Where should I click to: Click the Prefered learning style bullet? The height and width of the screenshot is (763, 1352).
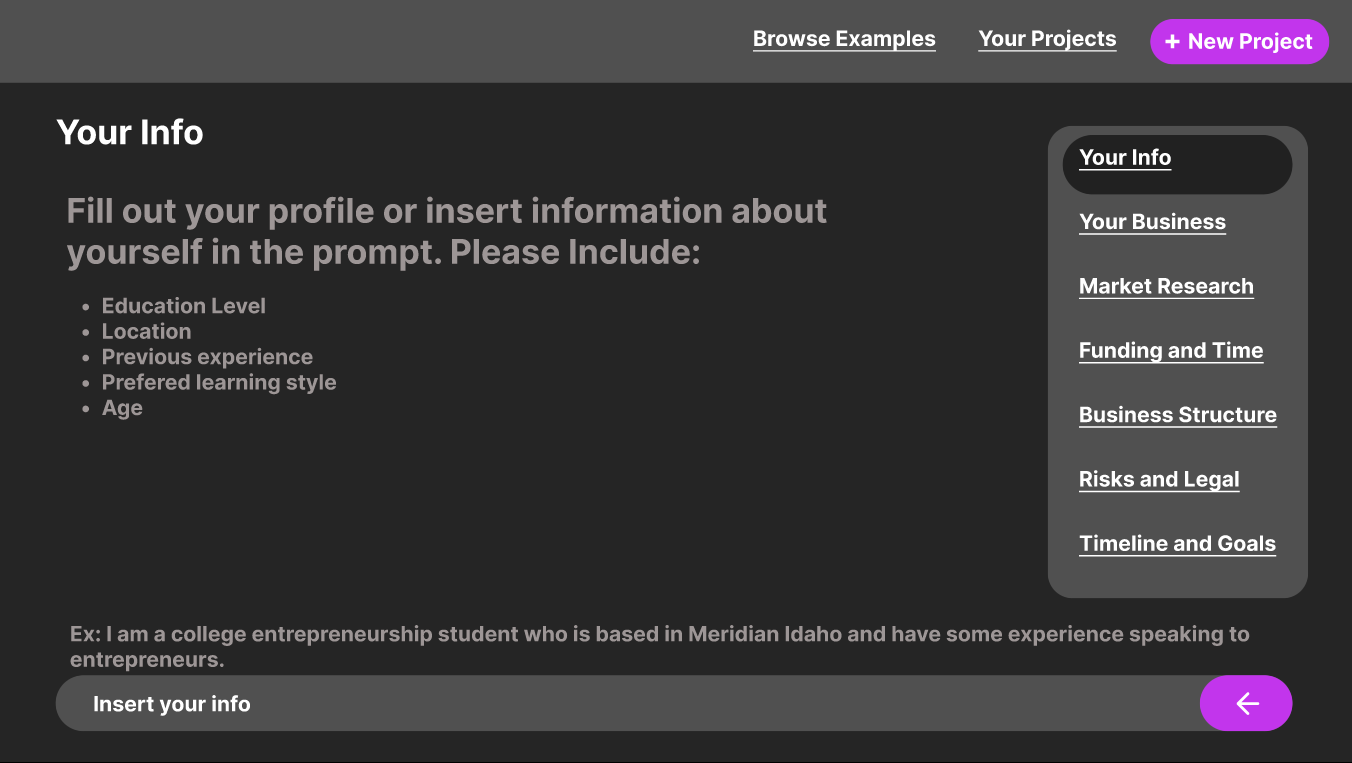point(219,383)
